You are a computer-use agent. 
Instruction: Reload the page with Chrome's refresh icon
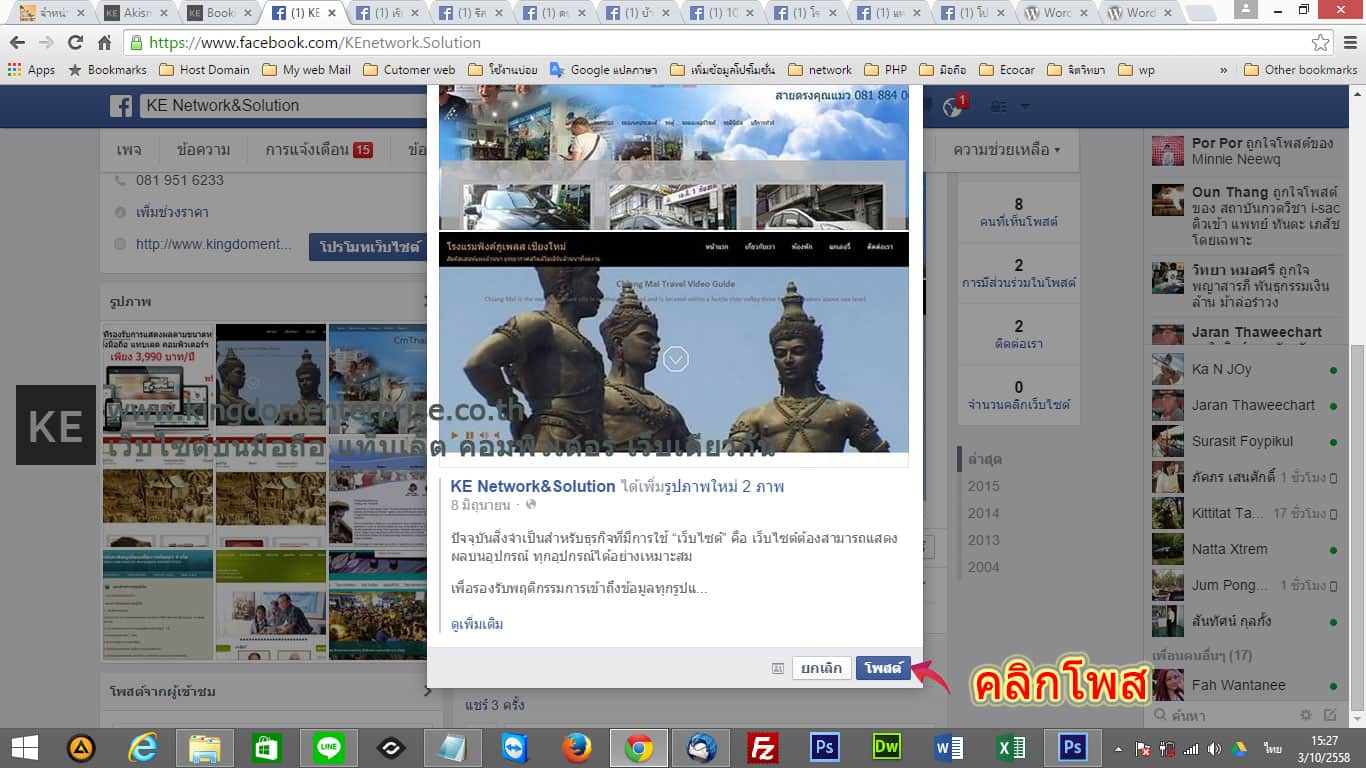pos(75,43)
